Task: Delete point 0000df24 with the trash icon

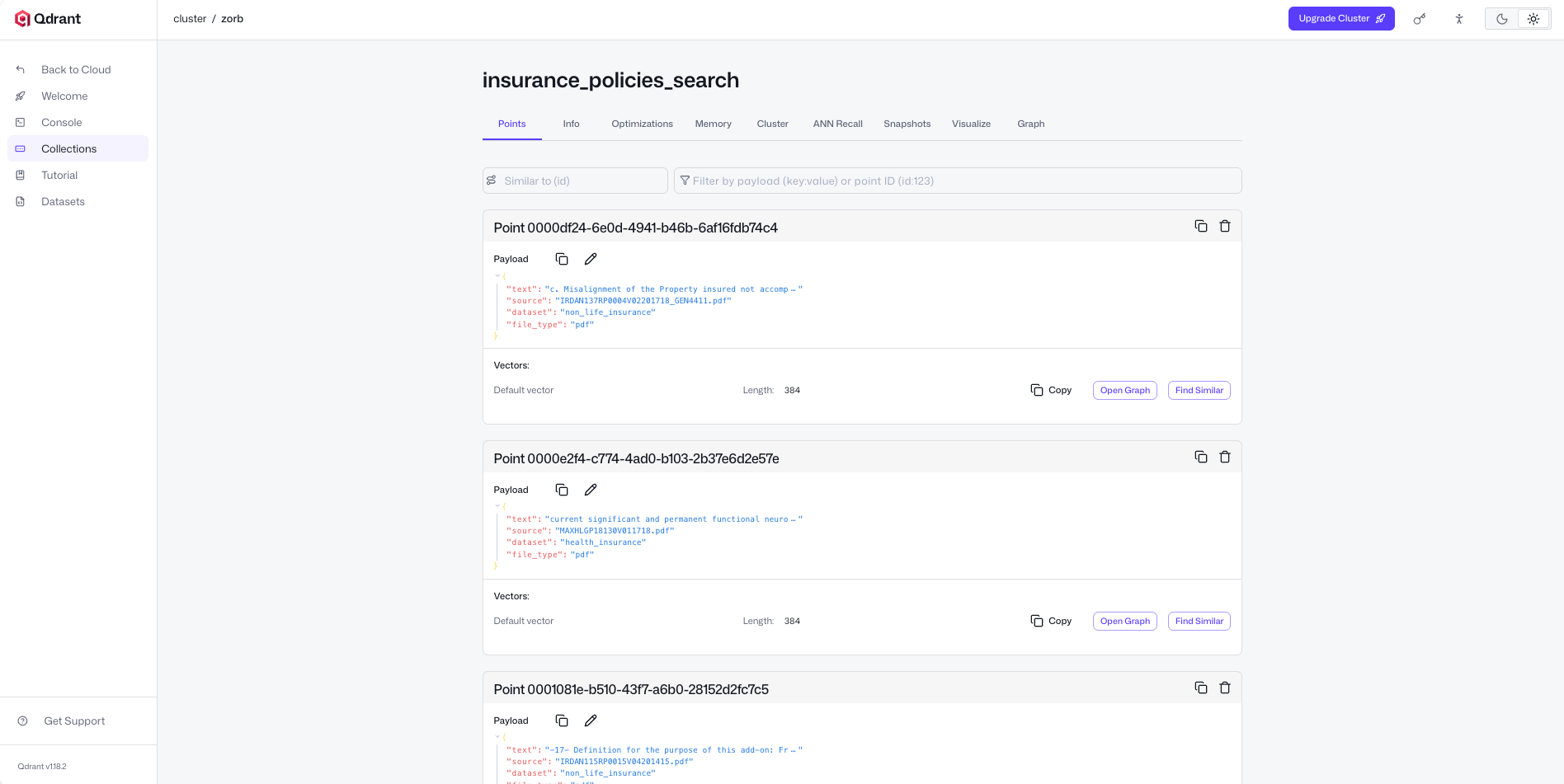Action: tap(1225, 226)
